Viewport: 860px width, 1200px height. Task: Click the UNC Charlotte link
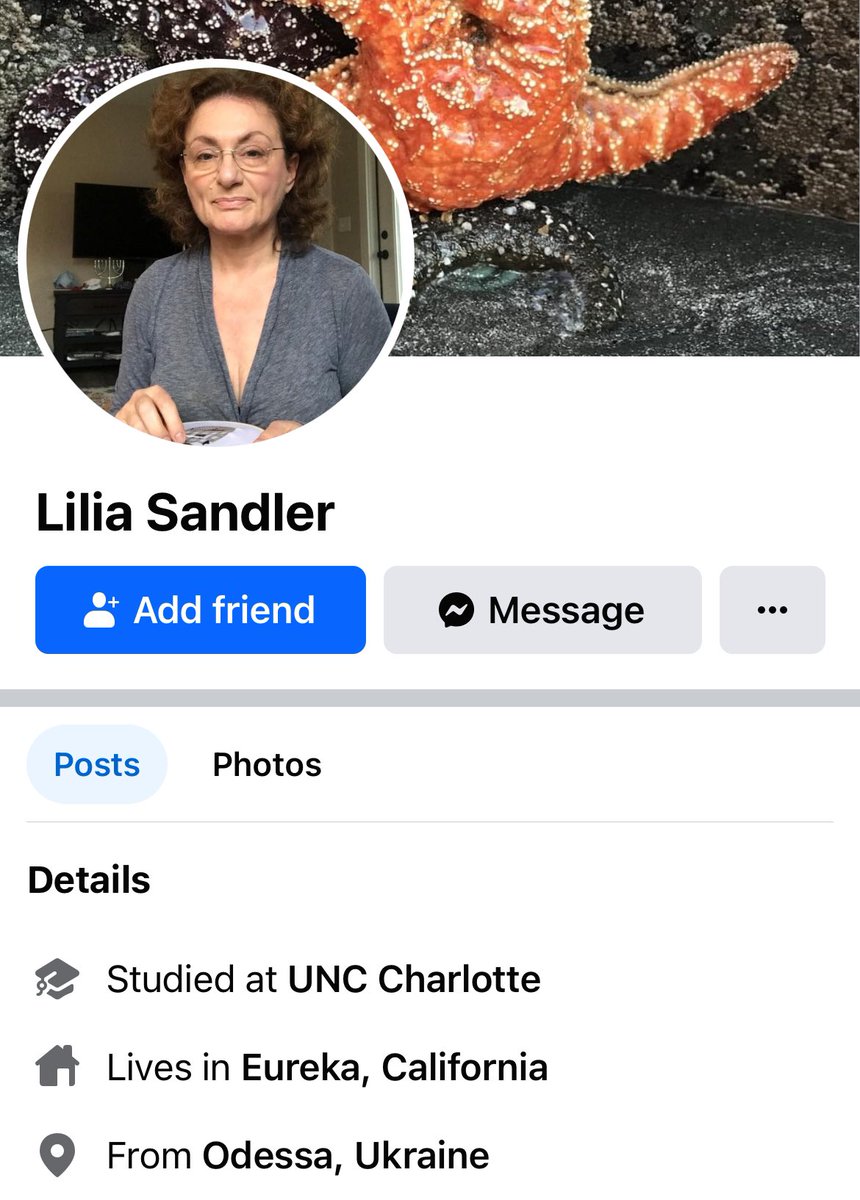click(x=414, y=979)
